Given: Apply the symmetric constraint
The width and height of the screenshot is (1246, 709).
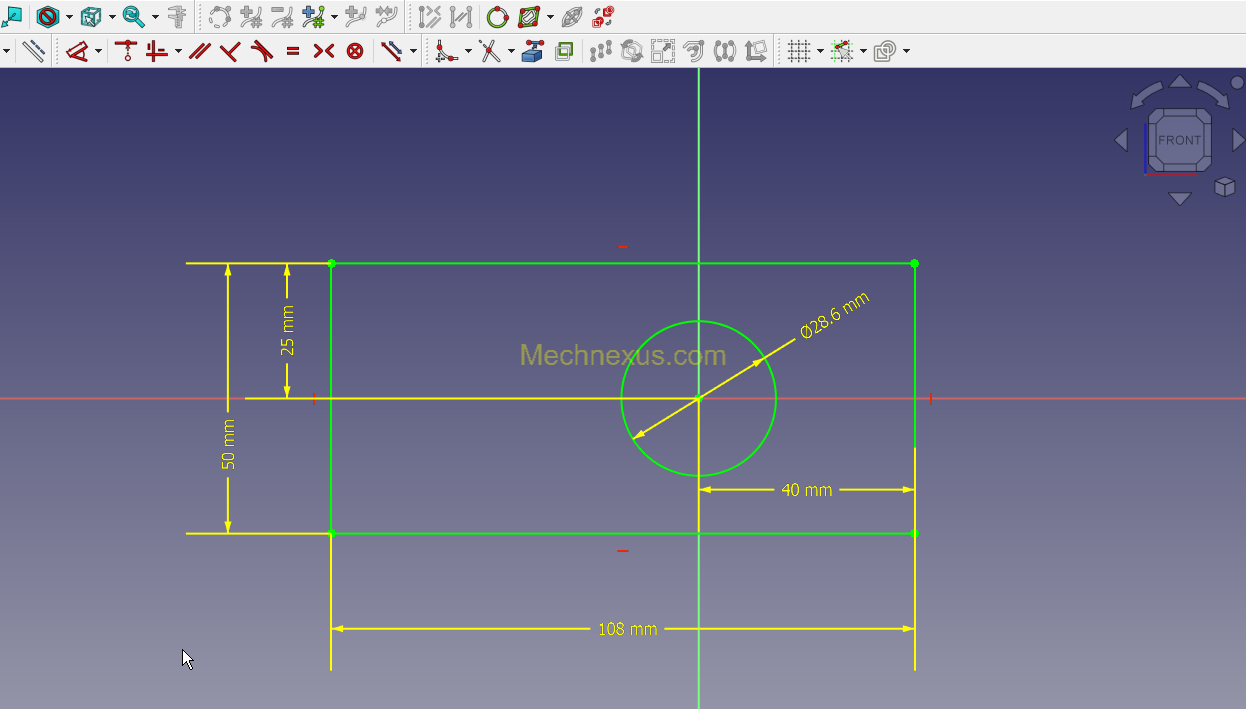Looking at the screenshot, I should coord(323,51).
